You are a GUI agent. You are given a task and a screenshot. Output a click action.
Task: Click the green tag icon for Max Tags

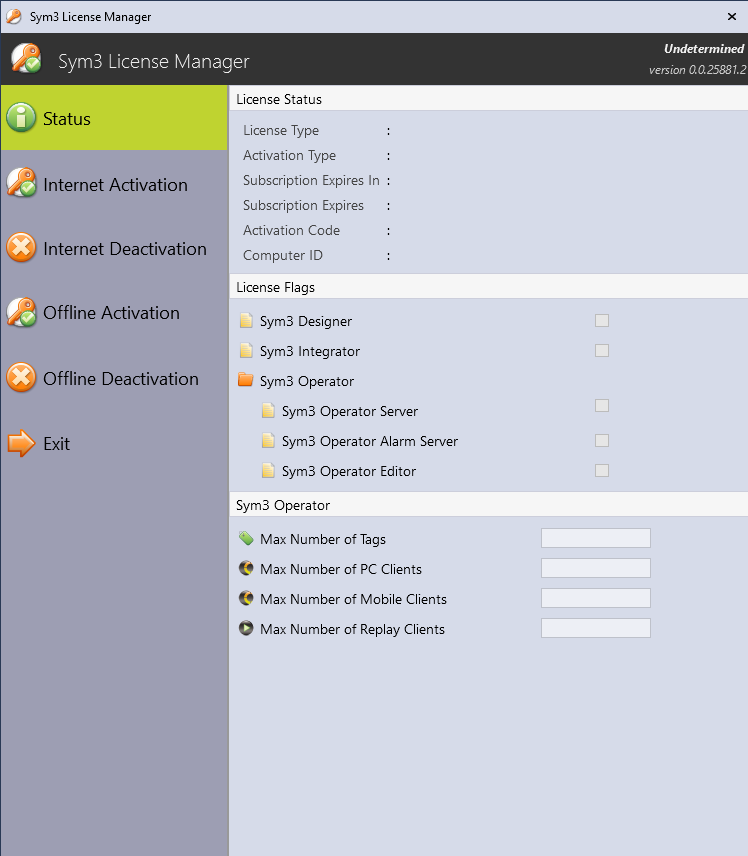(246, 538)
